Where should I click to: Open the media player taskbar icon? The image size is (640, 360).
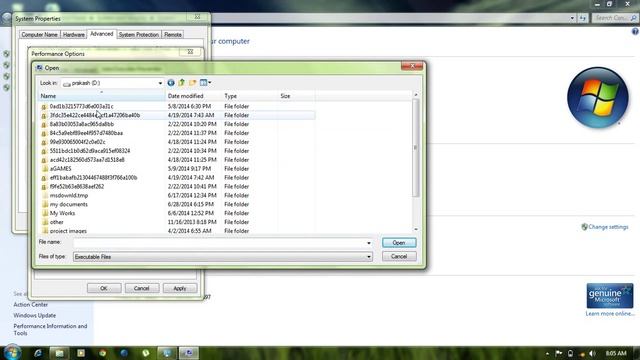[81, 353]
